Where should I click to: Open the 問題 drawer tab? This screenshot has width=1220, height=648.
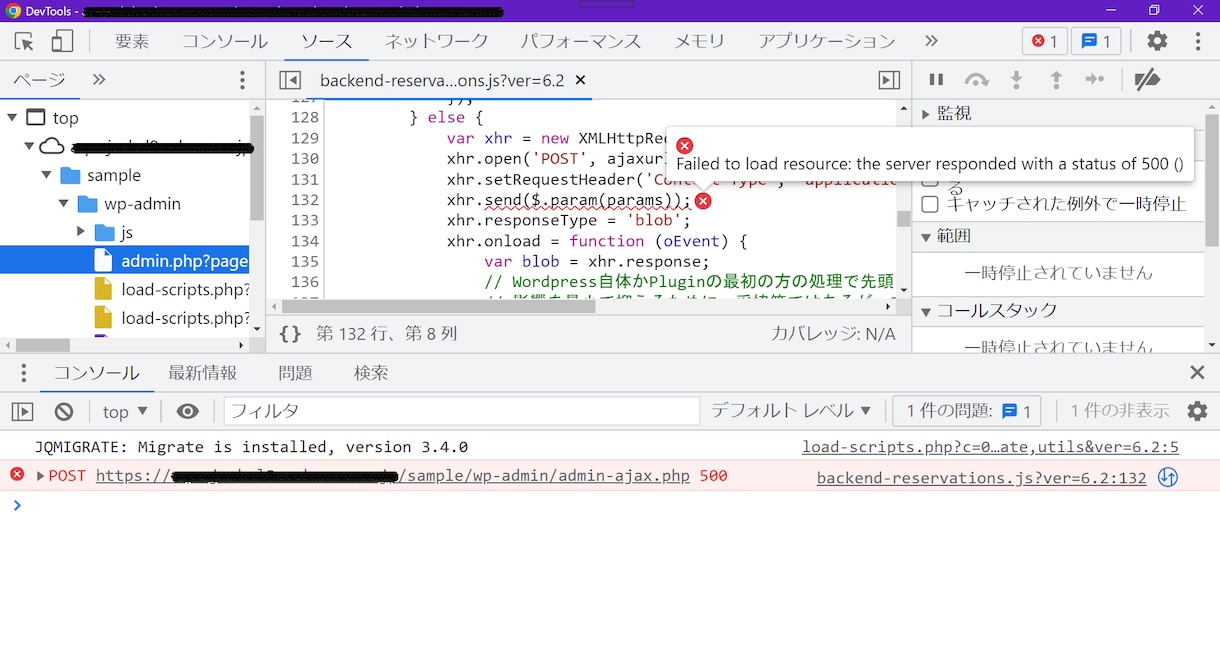pos(296,373)
